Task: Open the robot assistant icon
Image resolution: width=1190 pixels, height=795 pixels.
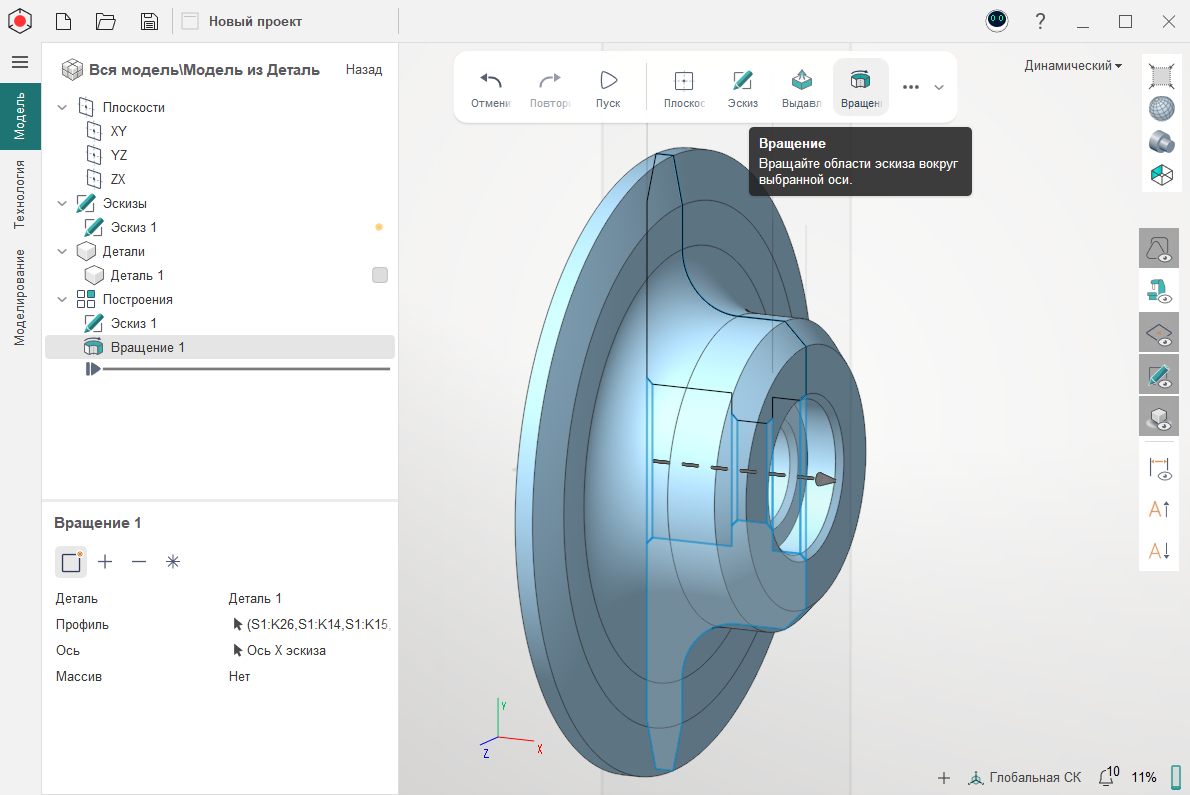Action: (x=996, y=21)
